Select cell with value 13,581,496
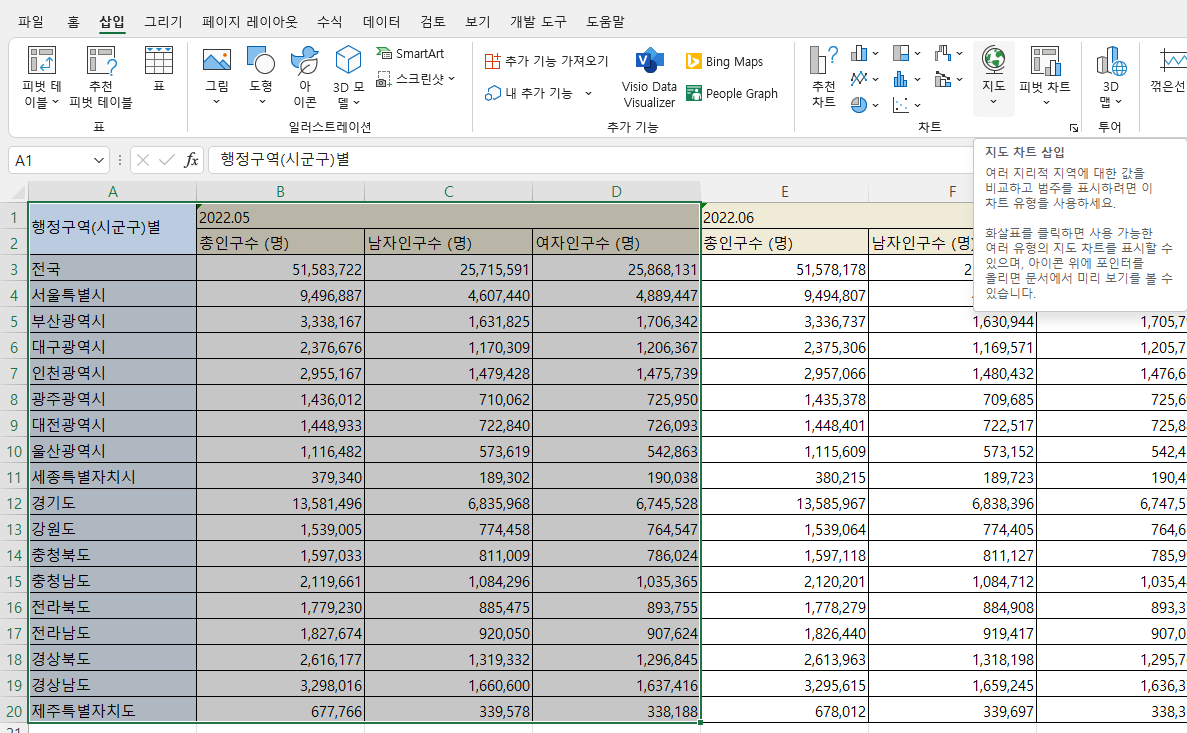The width and height of the screenshot is (1187, 733). (x=280, y=503)
